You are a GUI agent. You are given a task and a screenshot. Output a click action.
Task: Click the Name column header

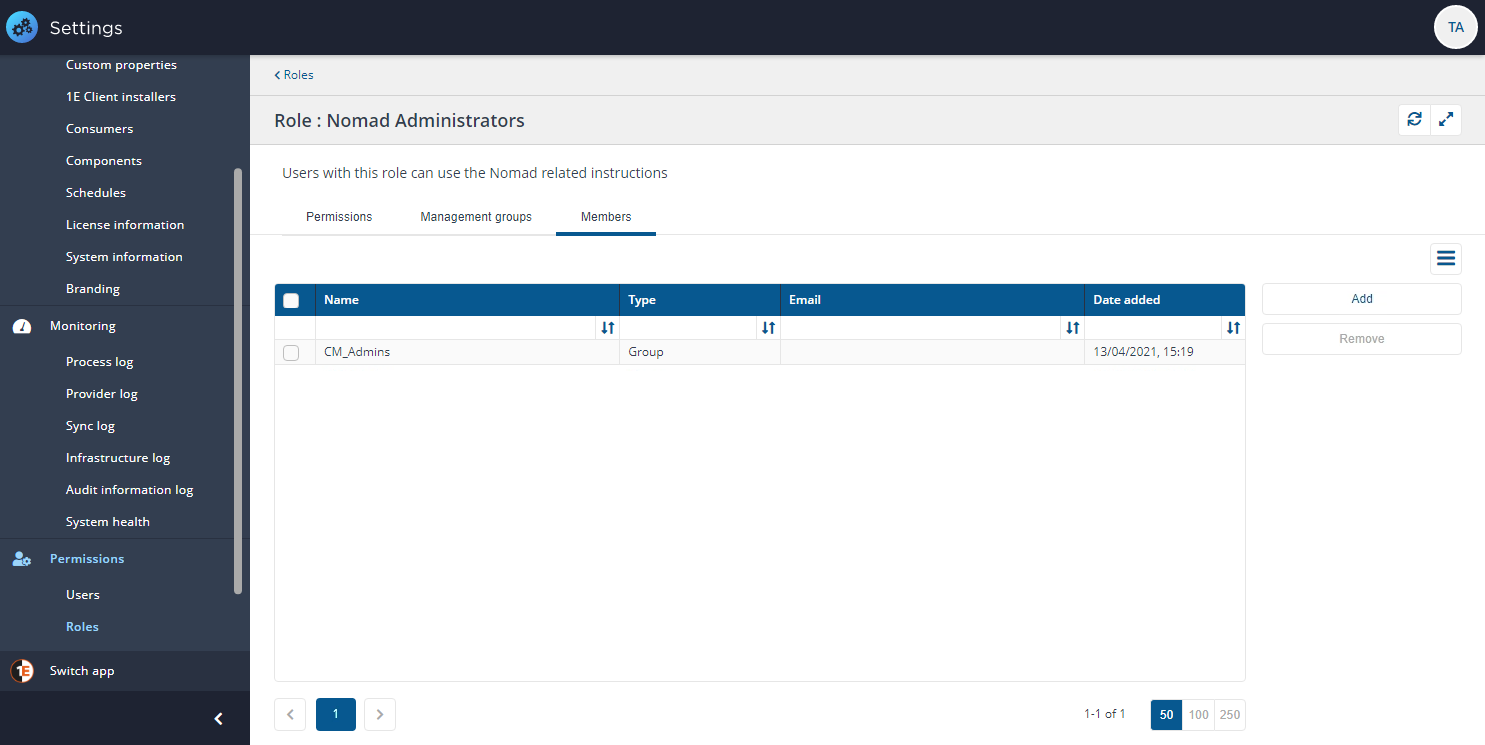click(467, 300)
